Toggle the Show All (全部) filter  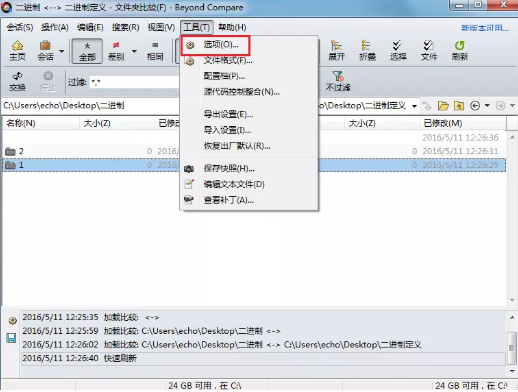click(87, 51)
